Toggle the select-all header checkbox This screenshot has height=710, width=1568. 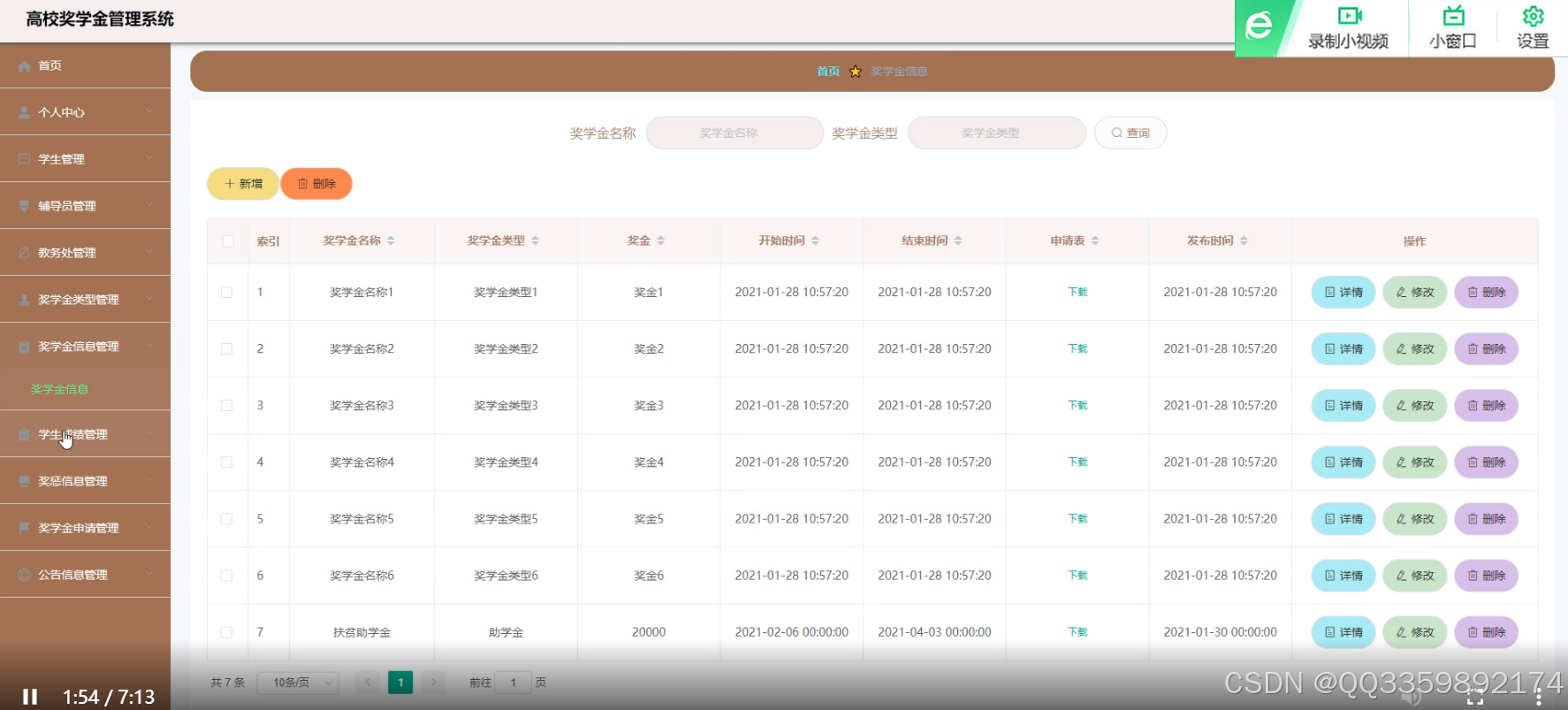tap(228, 241)
